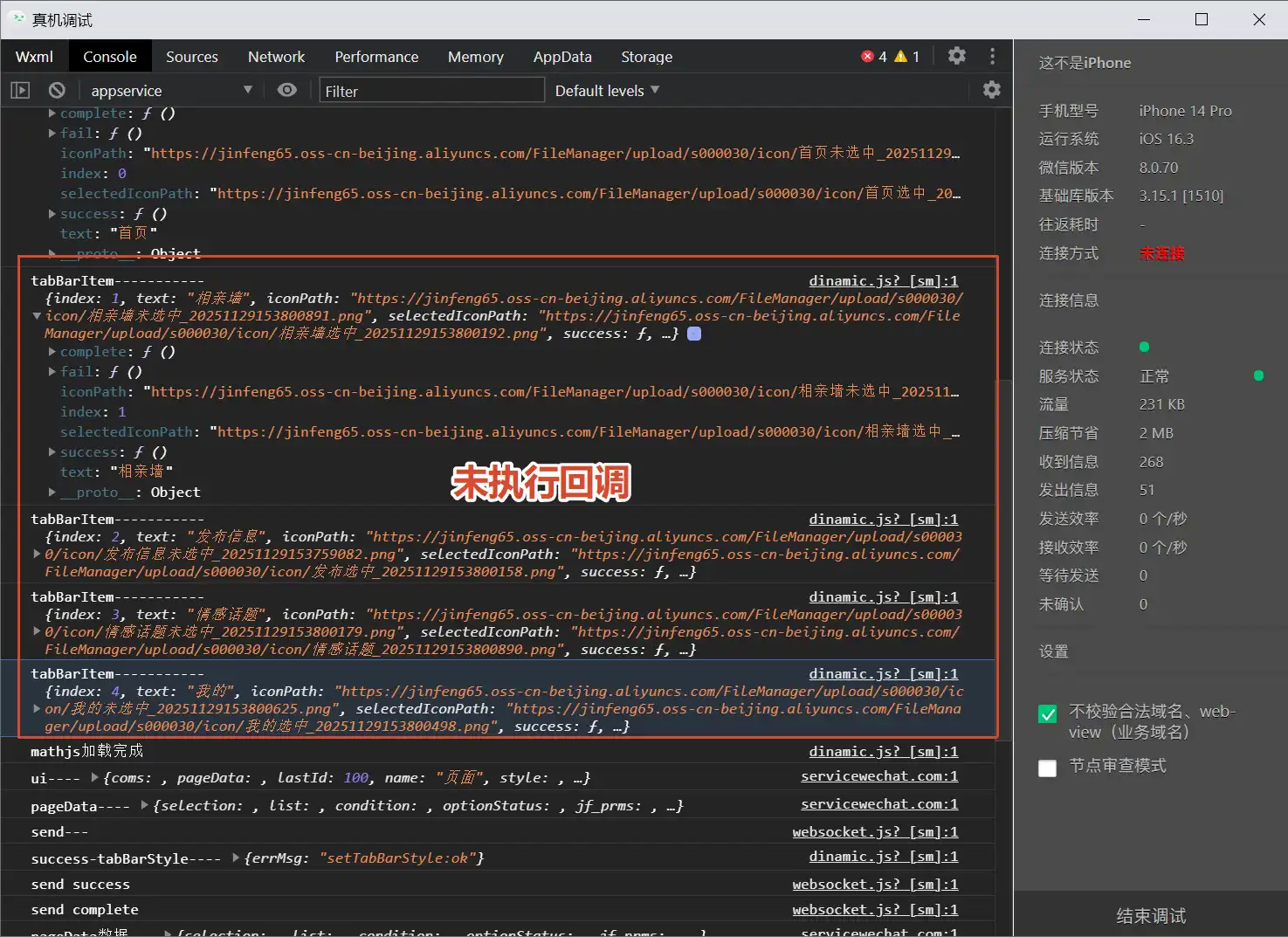This screenshot has height=937, width=1288.
Task: Collapse the expanded index 1 tabBarItem object
Action: [37, 316]
